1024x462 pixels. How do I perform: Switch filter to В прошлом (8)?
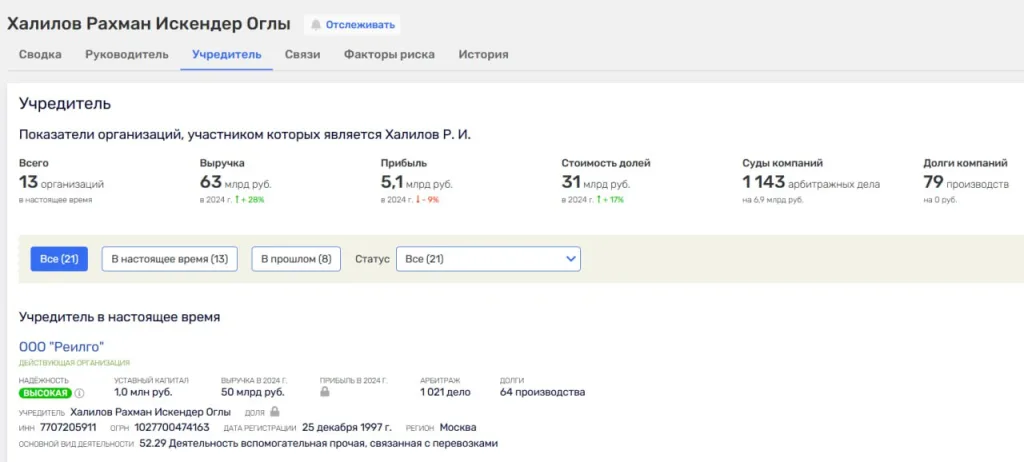(296, 259)
